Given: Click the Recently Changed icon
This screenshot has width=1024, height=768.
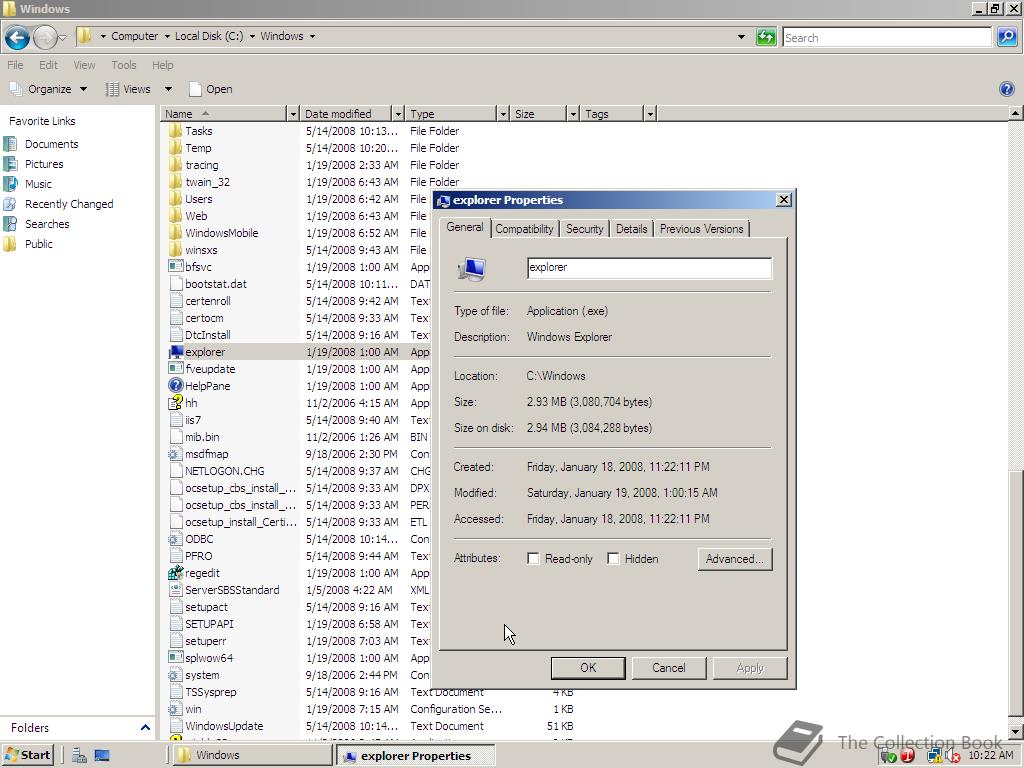Looking at the screenshot, I should 10,204.
